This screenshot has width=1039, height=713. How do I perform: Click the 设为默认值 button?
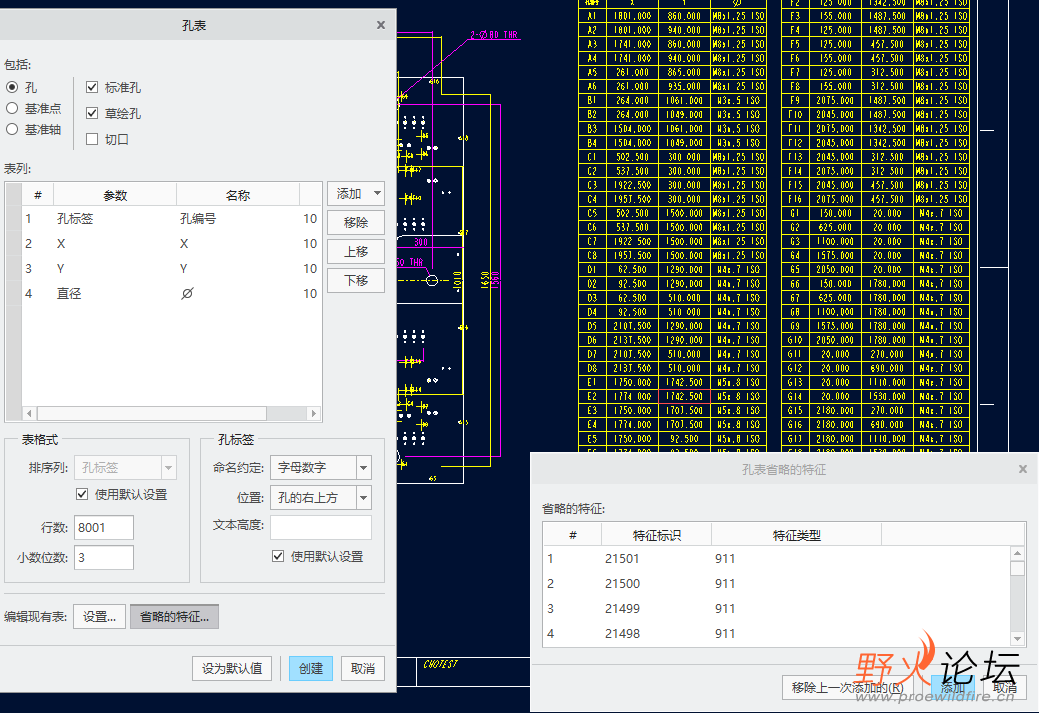coord(232,669)
